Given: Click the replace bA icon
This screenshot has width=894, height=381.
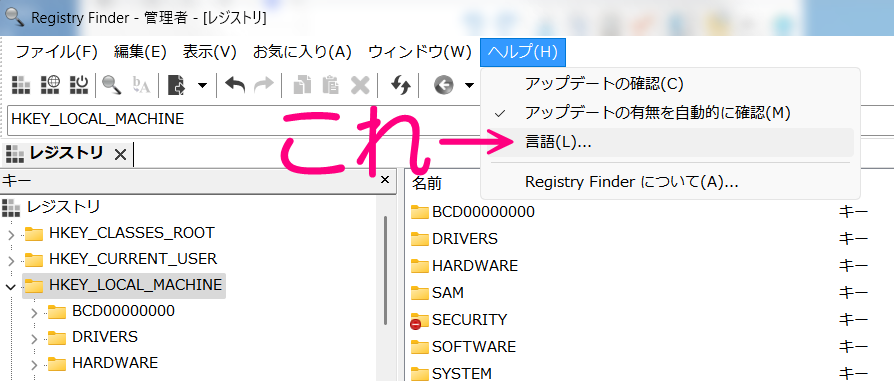Looking at the screenshot, I should point(141,86).
